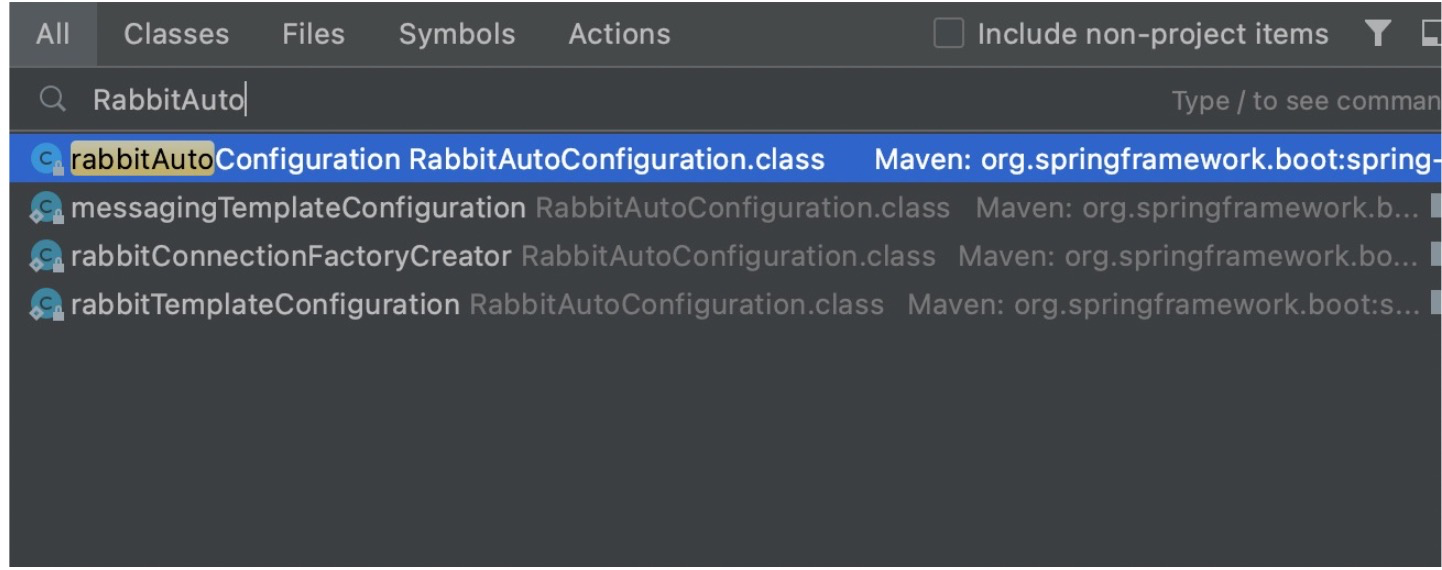Open the rabbitAutoConfiguration highlighted result

(726, 159)
